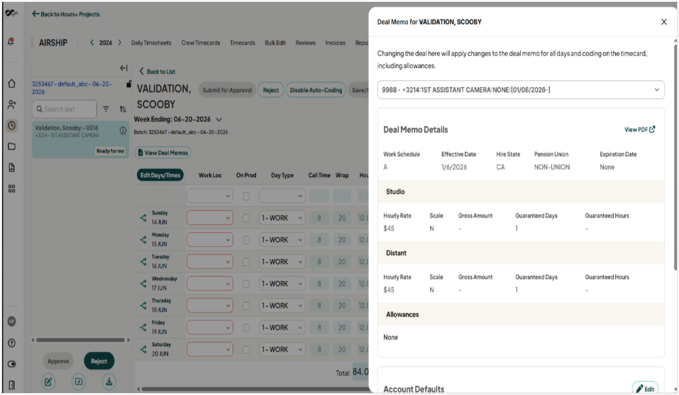Toggle the dark mode icon in sidebar
This screenshot has width=679, height=395.
point(12,364)
